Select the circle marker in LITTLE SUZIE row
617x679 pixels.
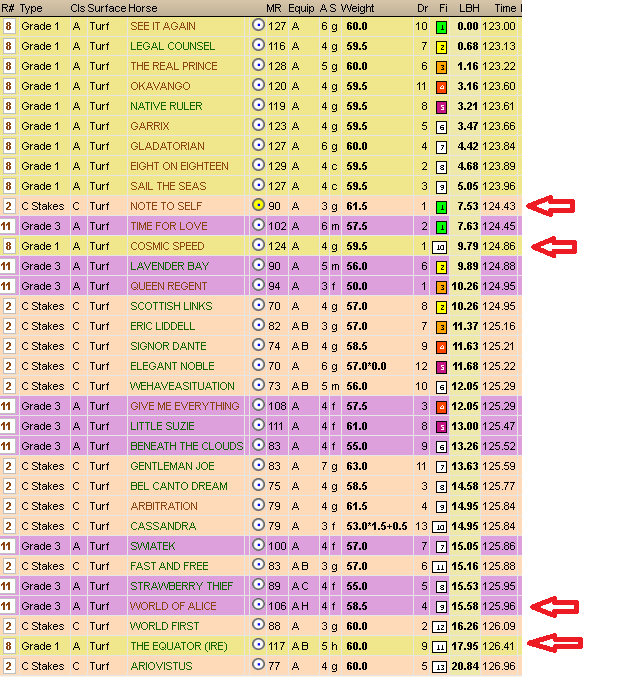point(258,426)
